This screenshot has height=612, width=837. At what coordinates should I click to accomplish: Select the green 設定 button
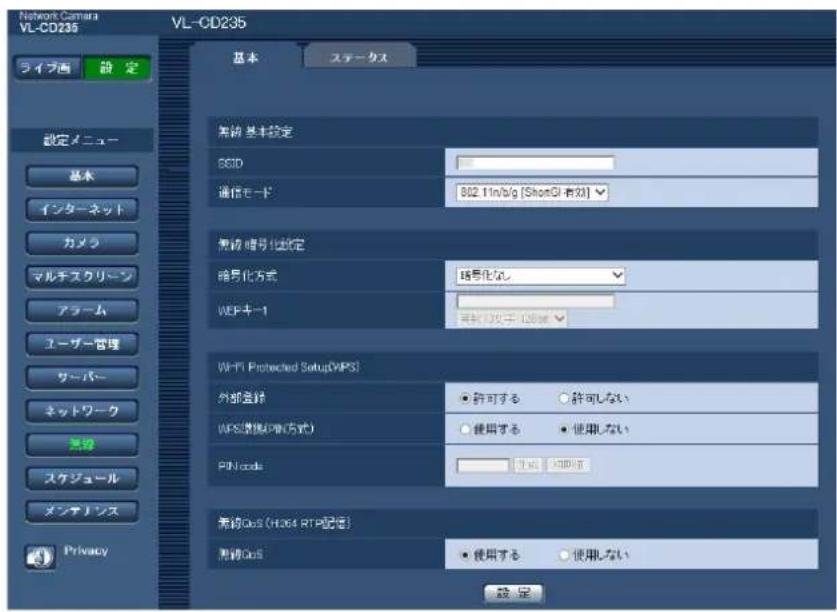117,68
